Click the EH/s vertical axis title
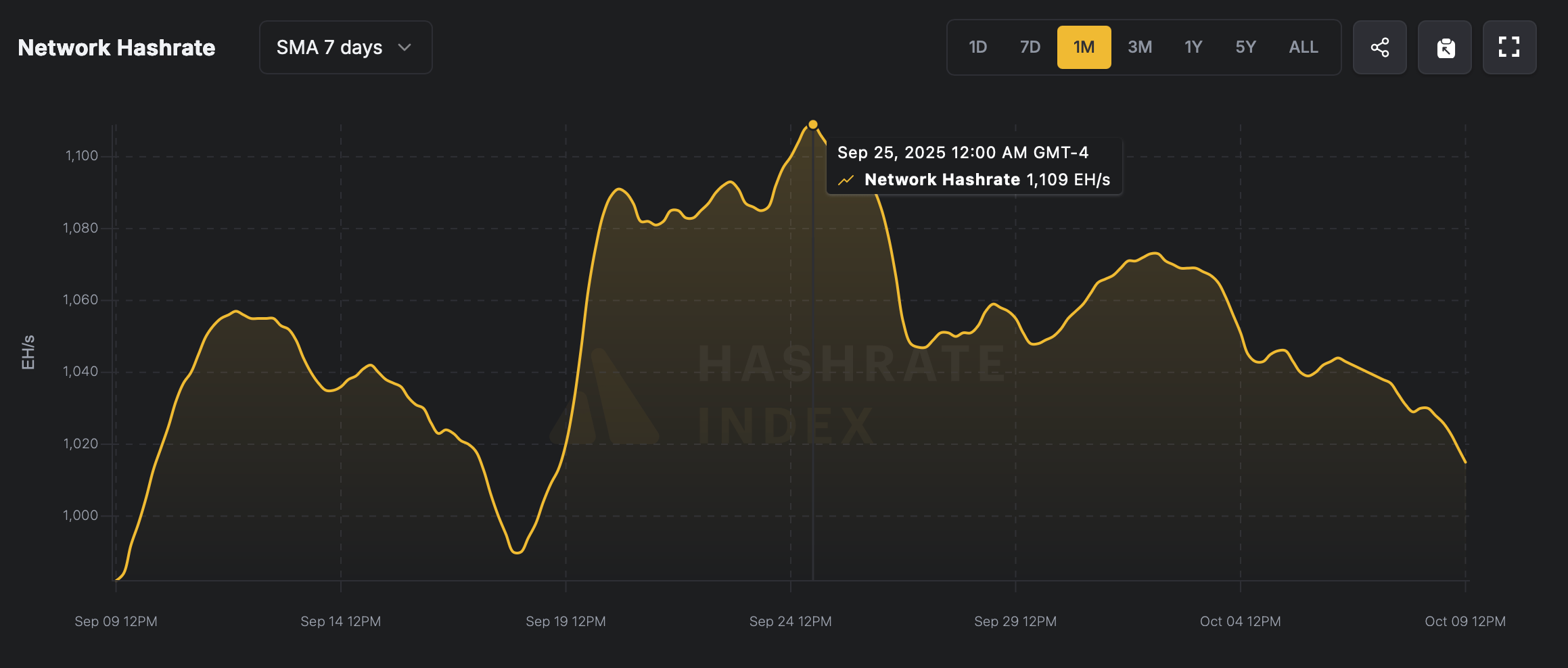This screenshot has height=668, width=1568. (x=28, y=352)
